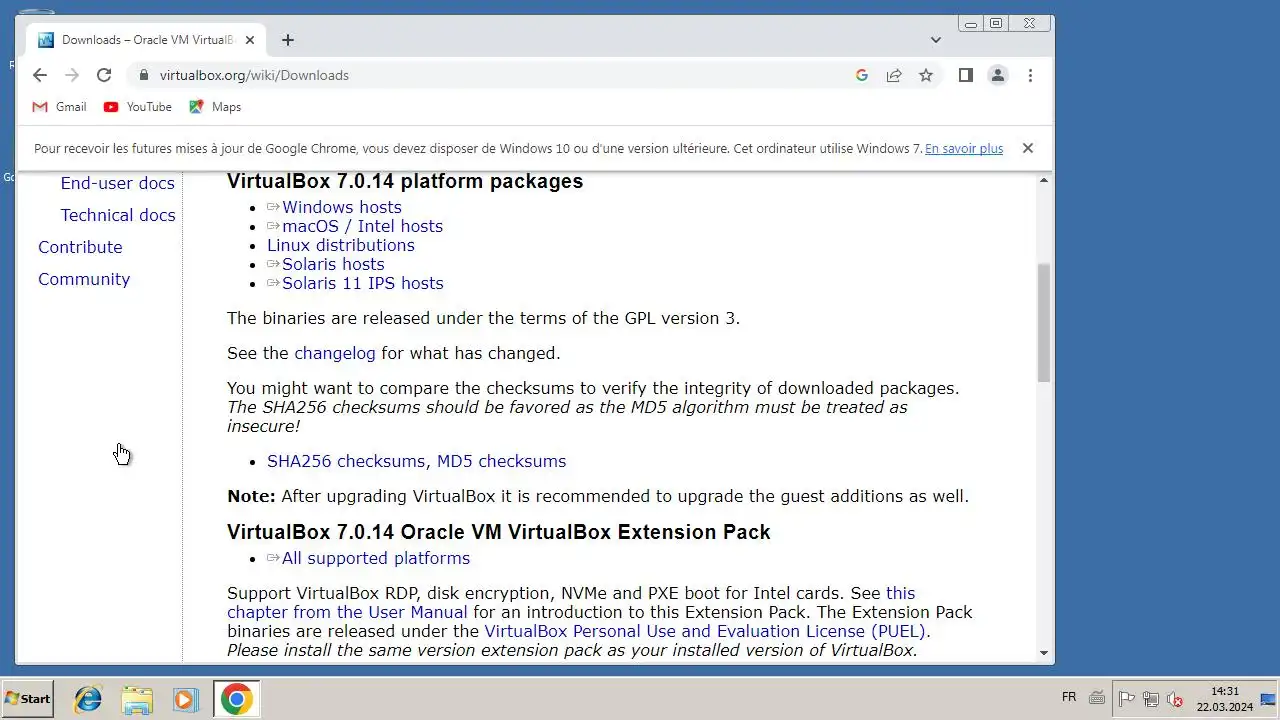Open End-user docs in sidebar
1280x720 pixels.
click(x=117, y=183)
